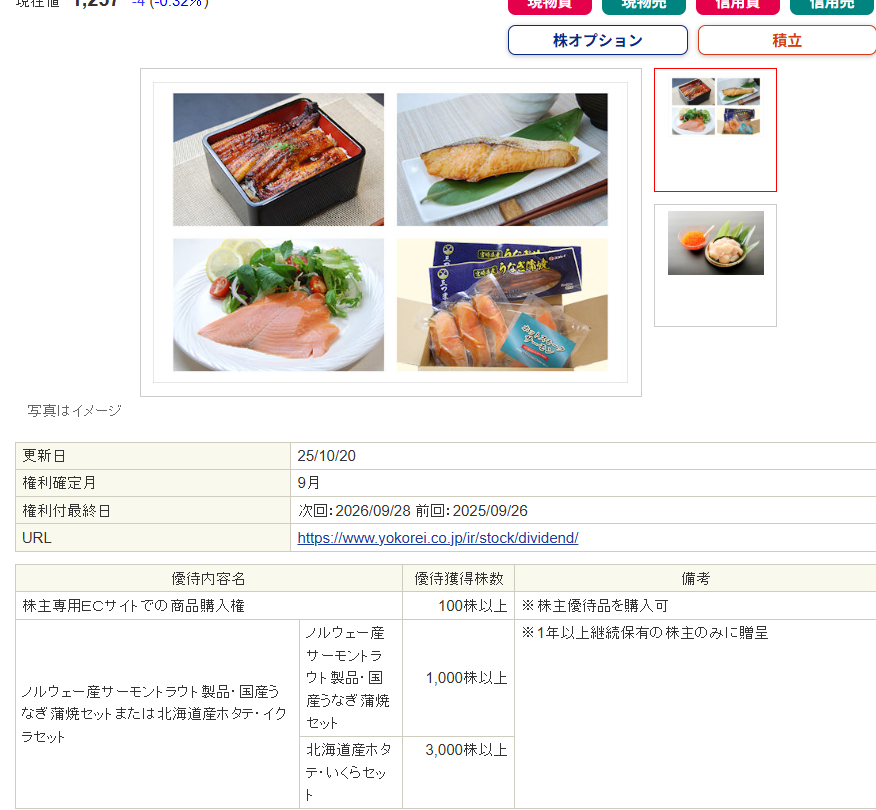876x810 pixels.
Task: Click the 権利付最終日 dates value
Action: (x=413, y=511)
